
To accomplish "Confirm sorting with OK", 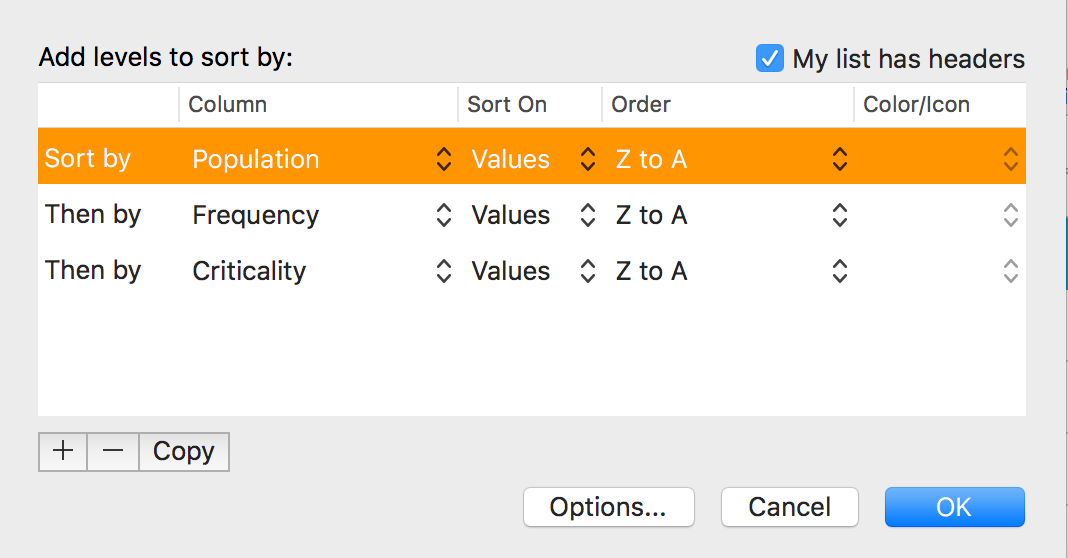I will click(954, 507).
